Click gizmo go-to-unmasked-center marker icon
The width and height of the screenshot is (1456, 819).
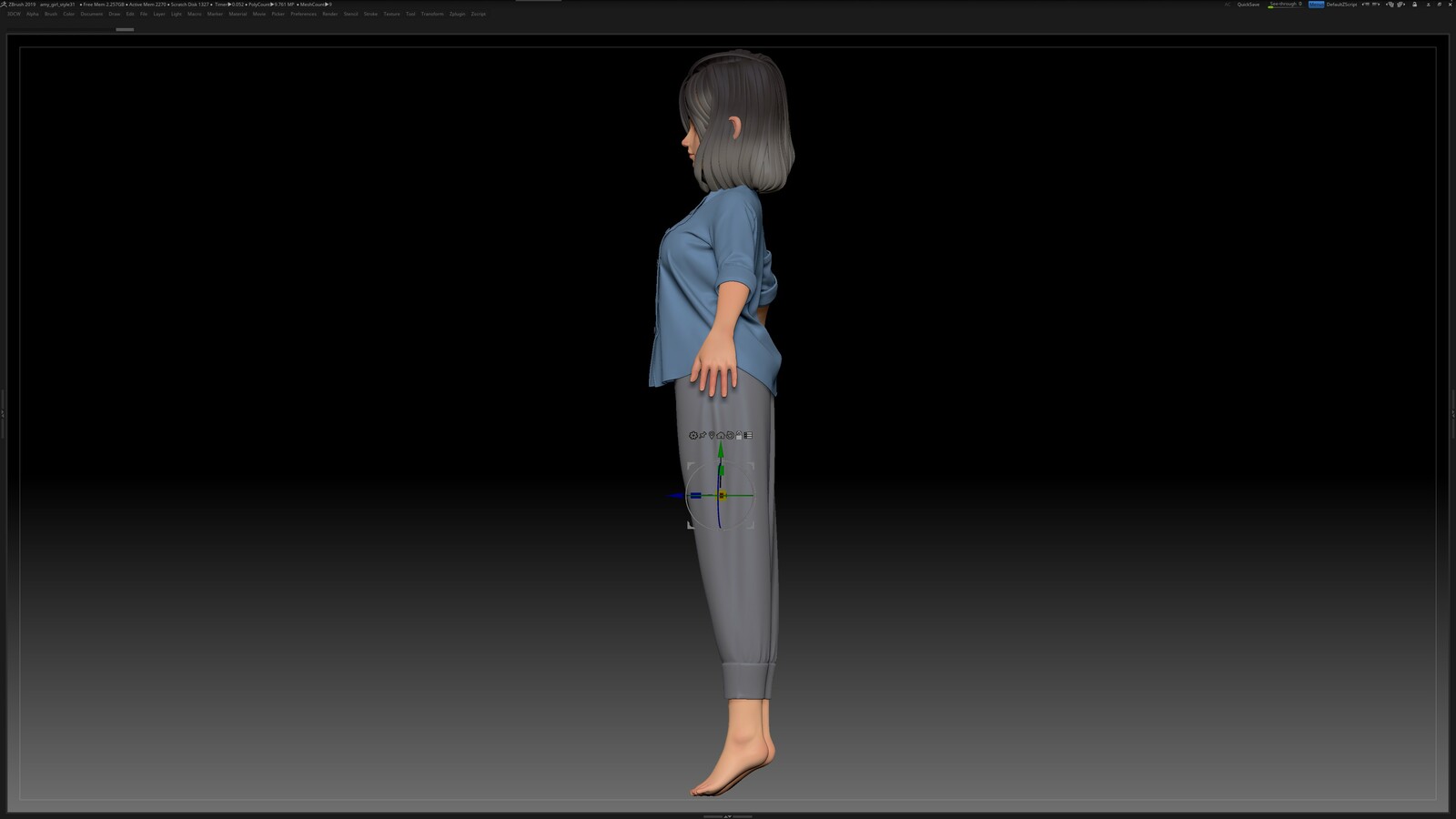(x=712, y=435)
